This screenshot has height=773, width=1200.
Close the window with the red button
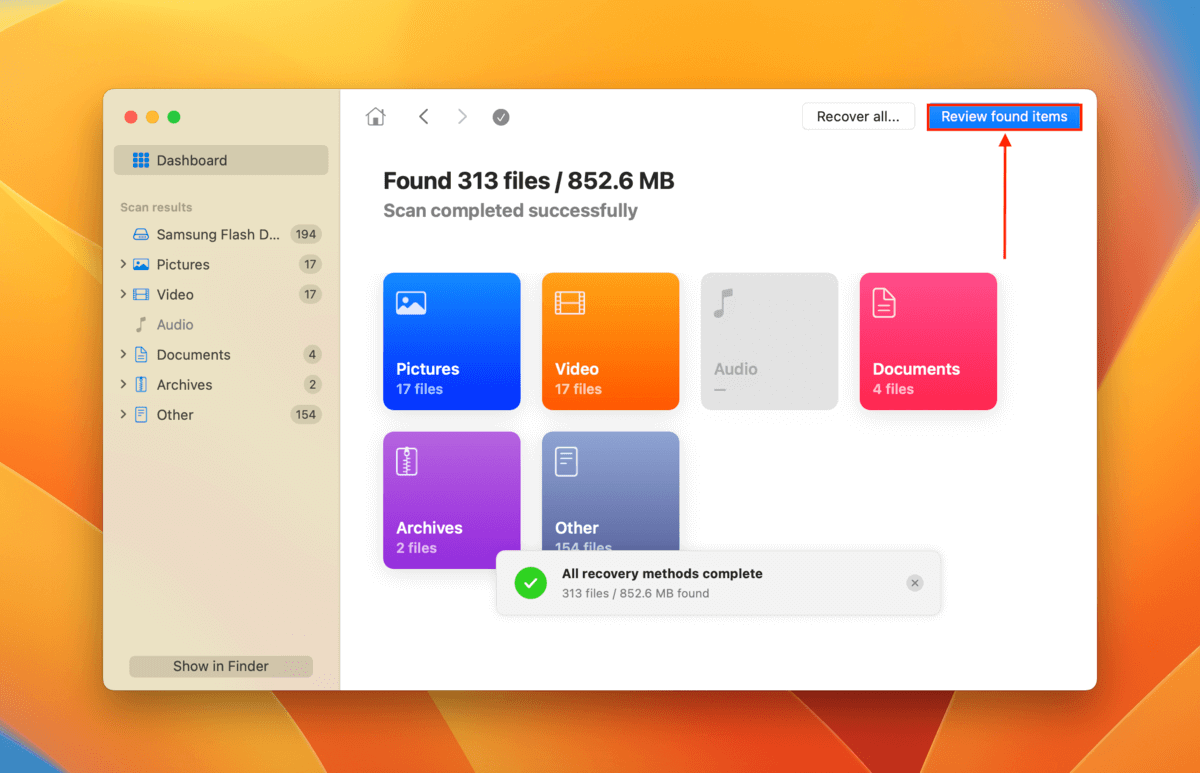coord(131,117)
